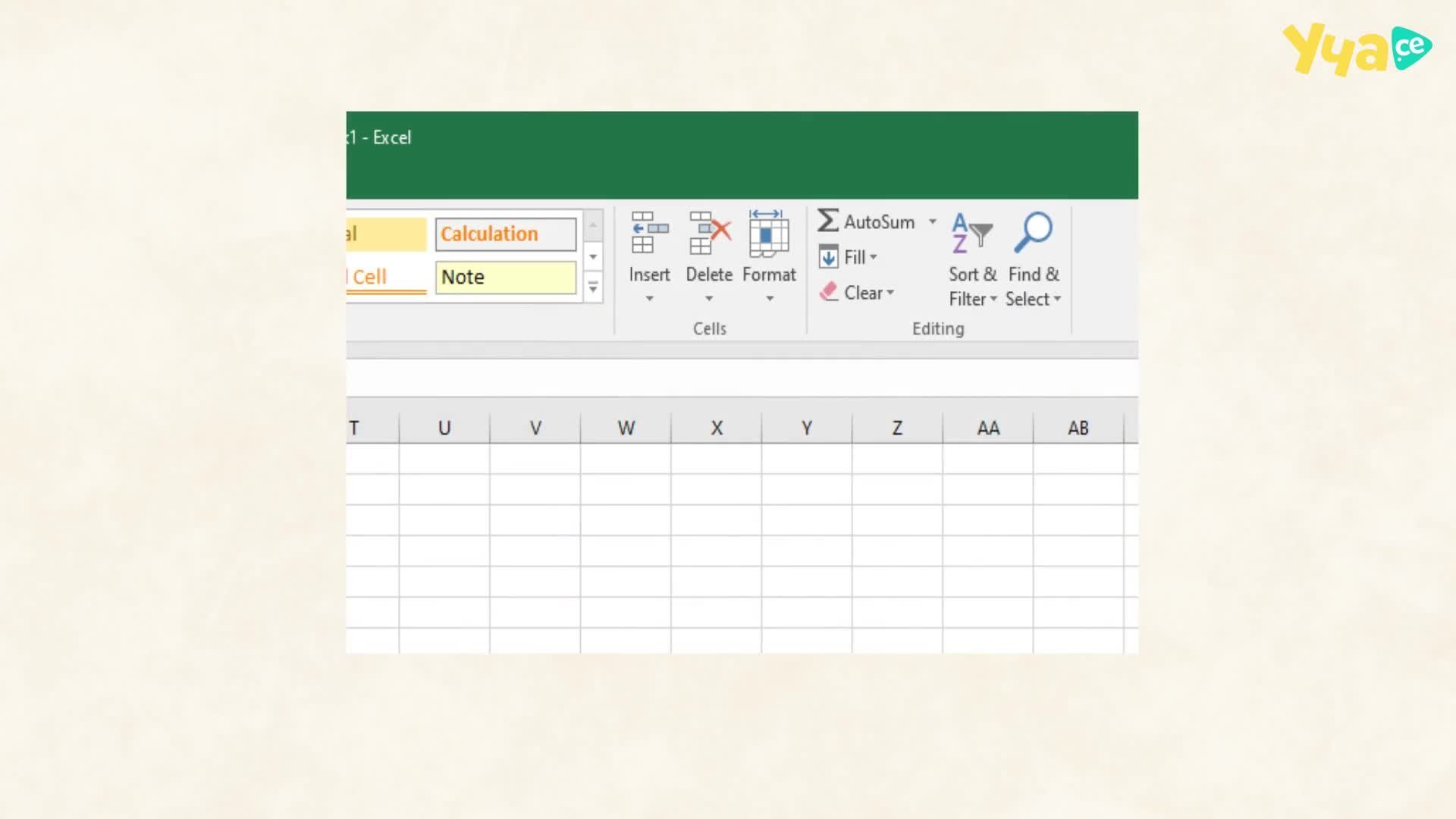The height and width of the screenshot is (819, 1456).
Task: Click the Sort & Filter icon
Action: [972, 233]
